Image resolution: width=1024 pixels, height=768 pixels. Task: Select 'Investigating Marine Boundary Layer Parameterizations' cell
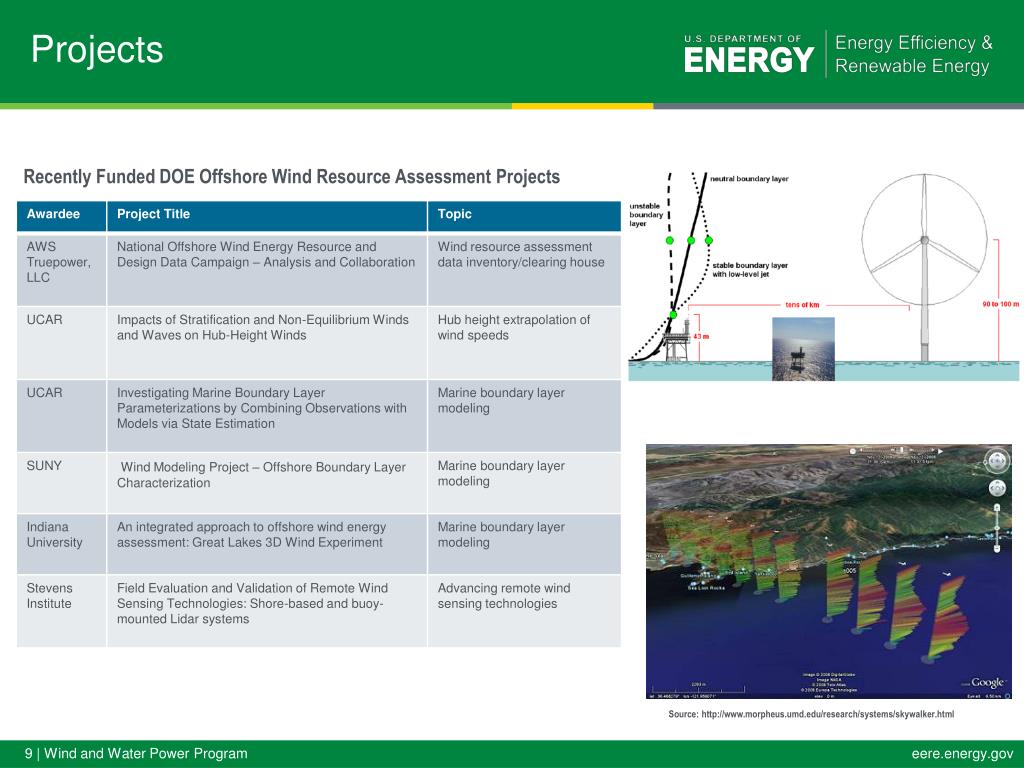(267, 416)
